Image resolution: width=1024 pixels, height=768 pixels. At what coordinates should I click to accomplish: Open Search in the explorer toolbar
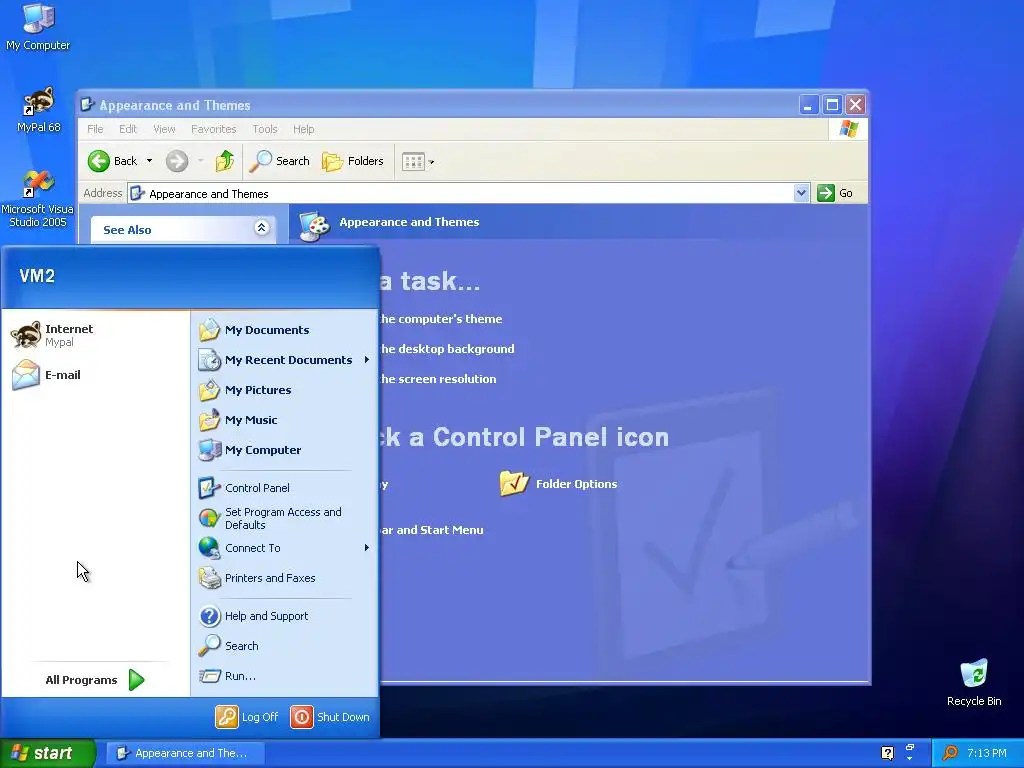(x=280, y=161)
